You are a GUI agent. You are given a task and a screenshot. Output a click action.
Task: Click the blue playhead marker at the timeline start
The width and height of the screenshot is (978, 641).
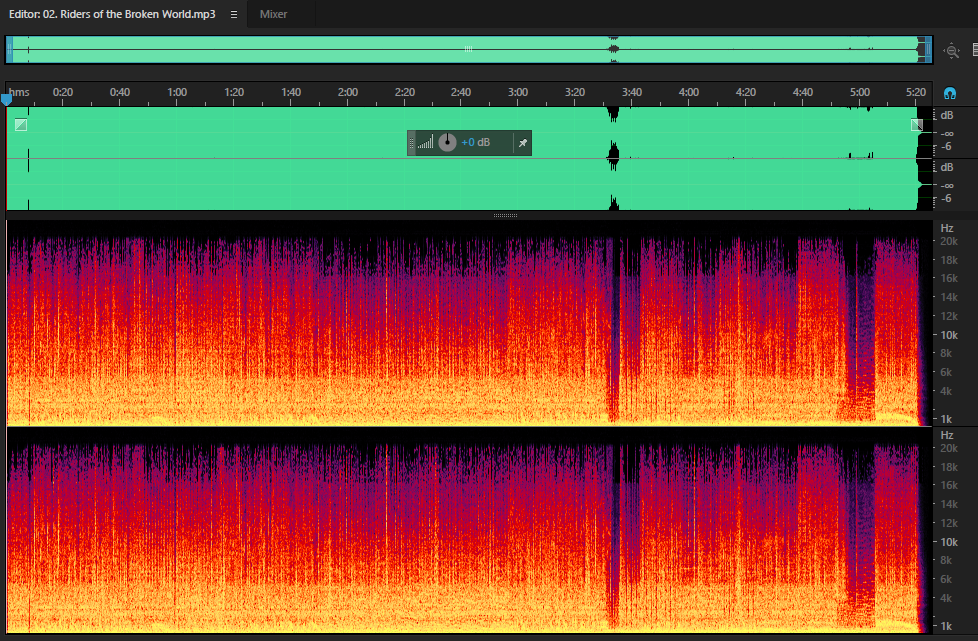(x=6, y=99)
